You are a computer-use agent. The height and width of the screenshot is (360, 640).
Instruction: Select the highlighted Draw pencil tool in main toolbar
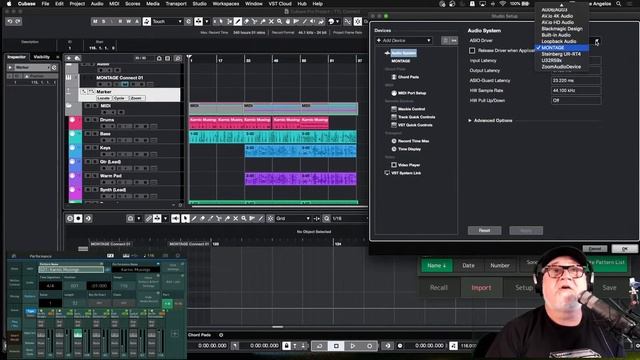point(238,21)
